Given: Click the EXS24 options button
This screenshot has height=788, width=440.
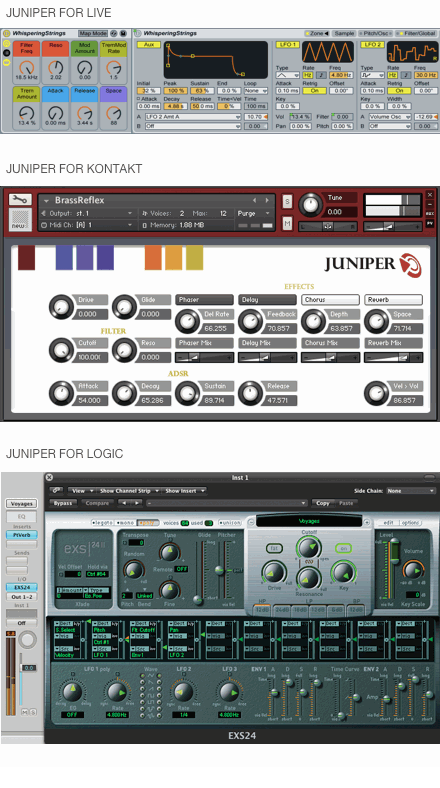Looking at the screenshot, I should [410, 523].
